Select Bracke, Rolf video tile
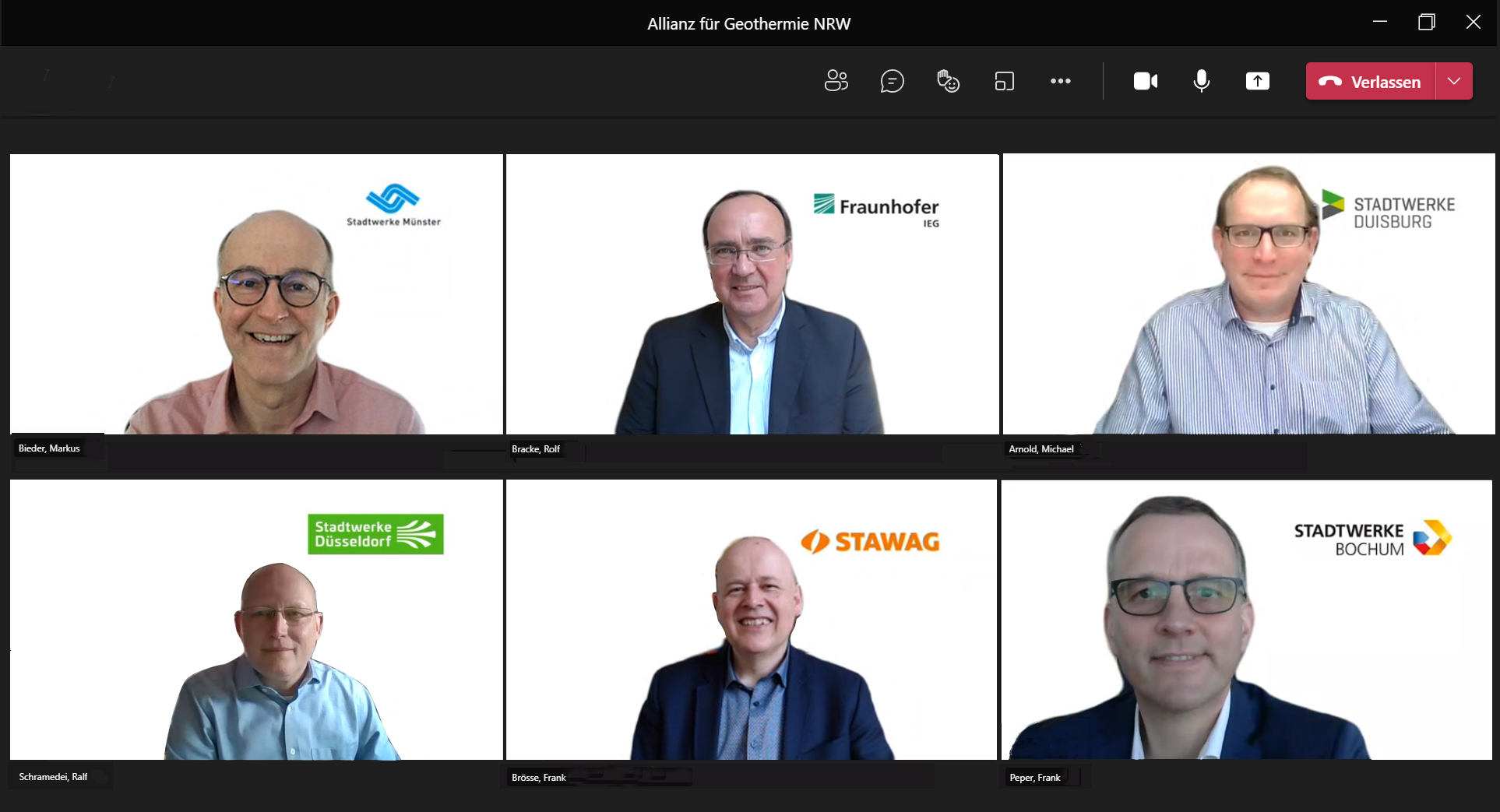The height and width of the screenshot is (812, 1500). point(752,294)
